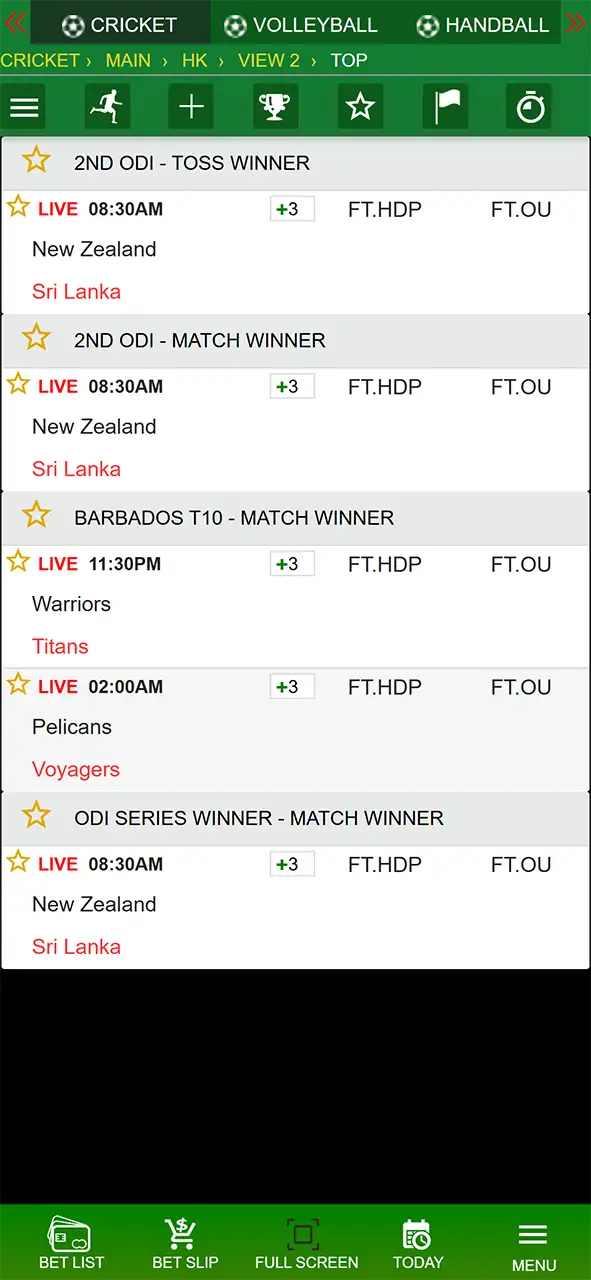Open the stopwatch timer icon

click(529, 106)
